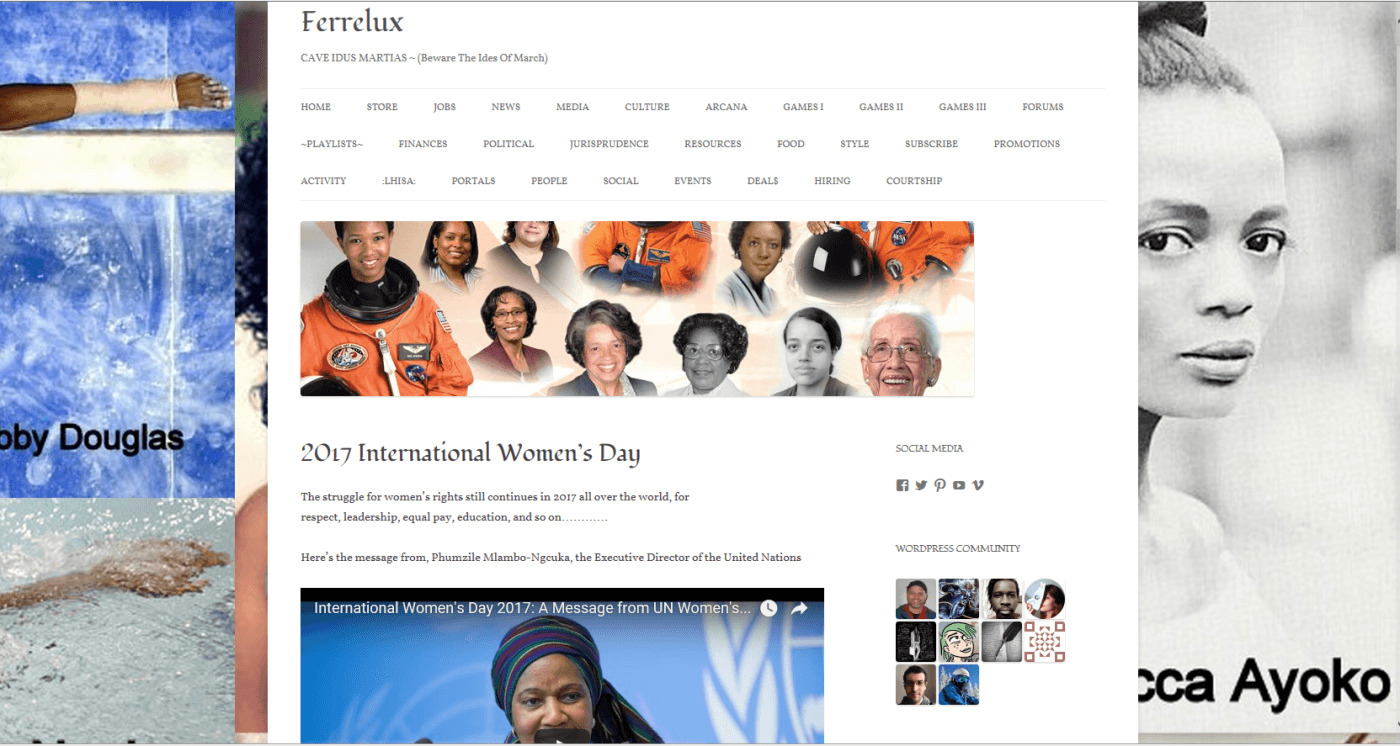Image resolution: width=1400 pixels, height=746 pixels.
Task: Open the GAMES II menu item
Action: point(881,107)
